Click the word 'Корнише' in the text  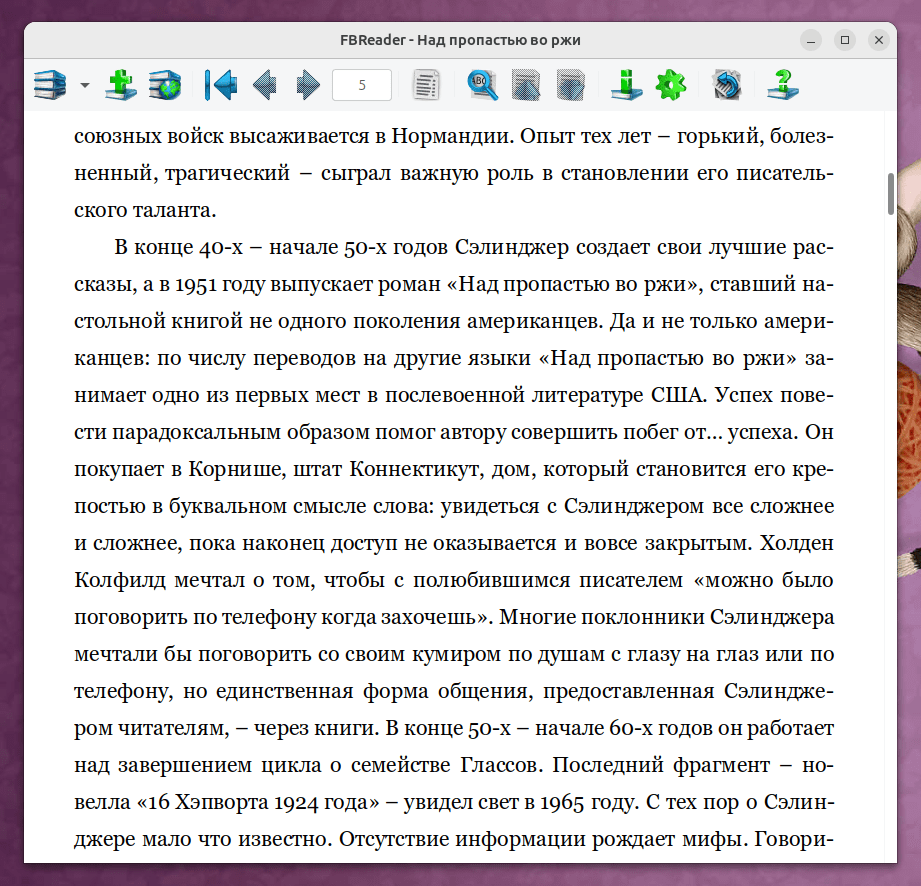(235, 469)
